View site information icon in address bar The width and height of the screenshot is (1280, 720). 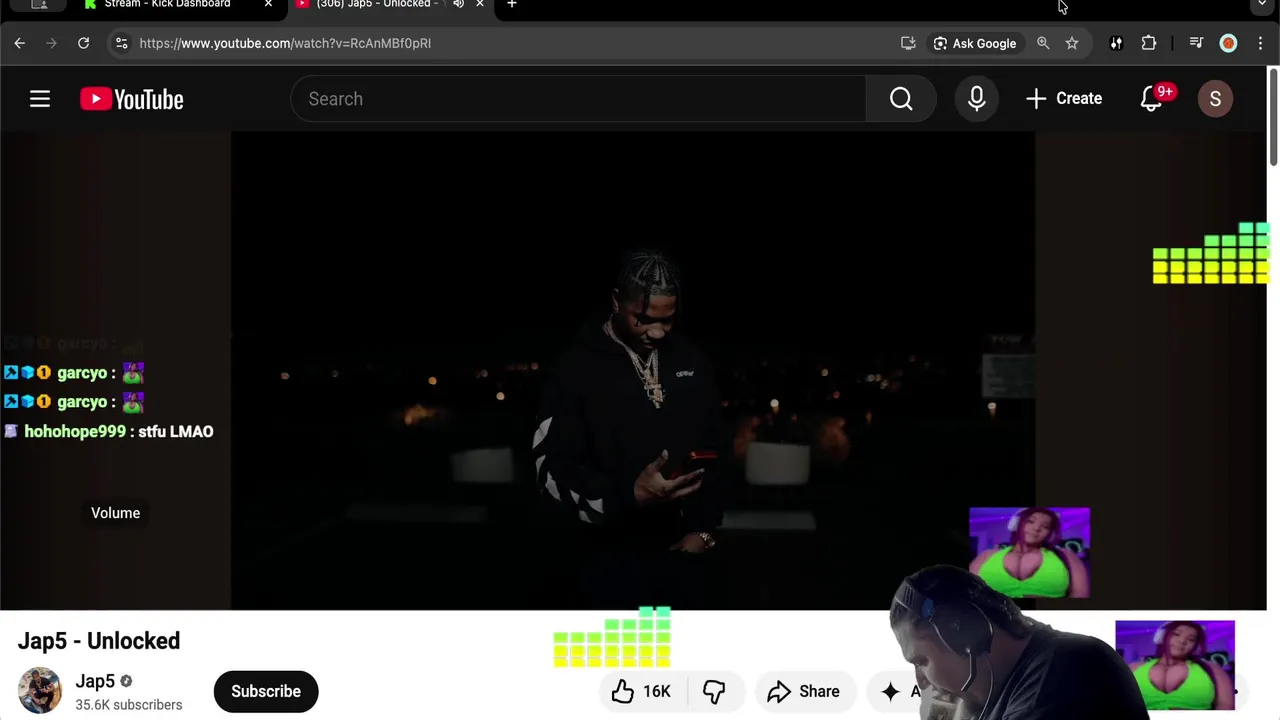pos(122,43)
